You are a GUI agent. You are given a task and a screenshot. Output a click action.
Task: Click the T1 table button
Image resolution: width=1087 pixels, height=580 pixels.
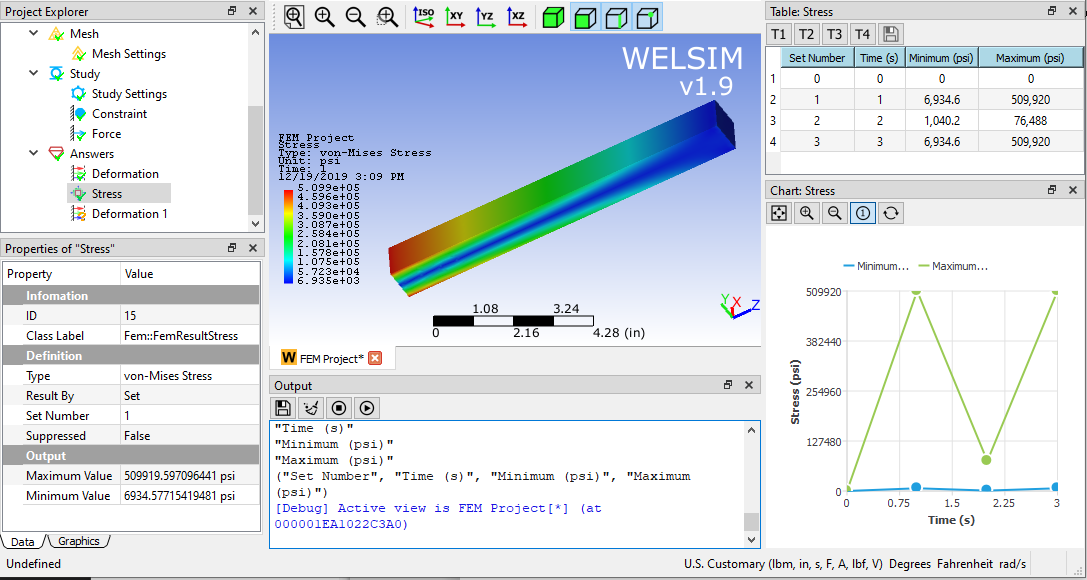779,34
